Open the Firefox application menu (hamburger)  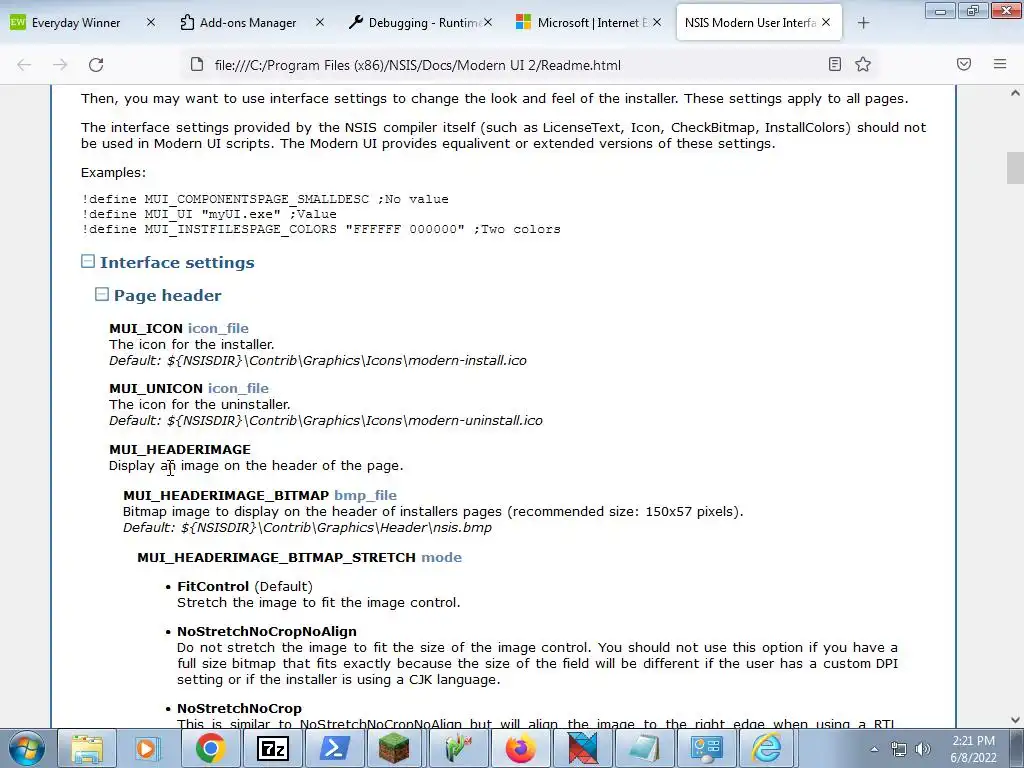click(1000, 64)
